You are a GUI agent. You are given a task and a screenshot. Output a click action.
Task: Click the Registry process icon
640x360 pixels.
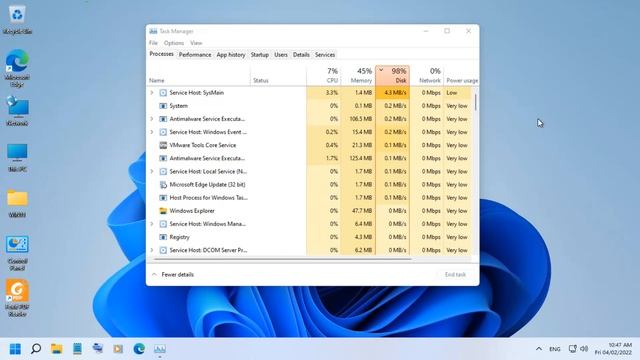[x=163, y=237]
